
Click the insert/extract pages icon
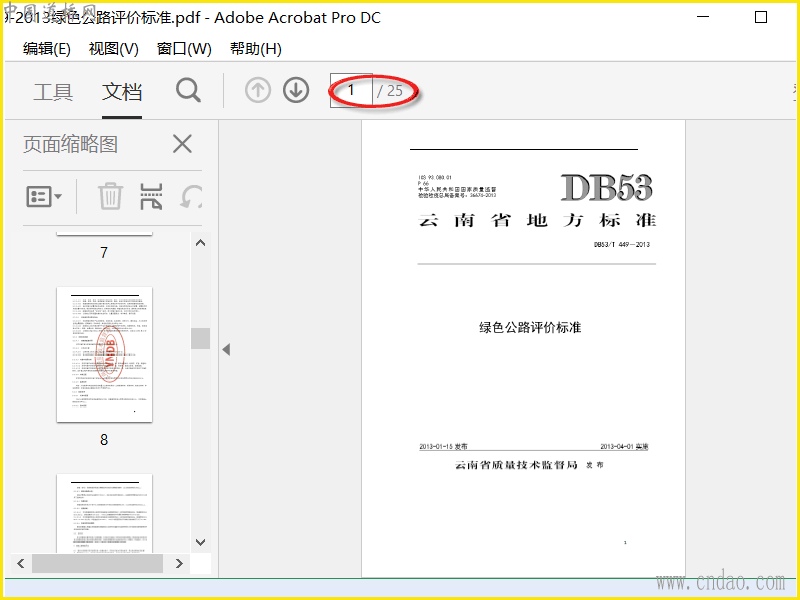click(x=151, y=196)
